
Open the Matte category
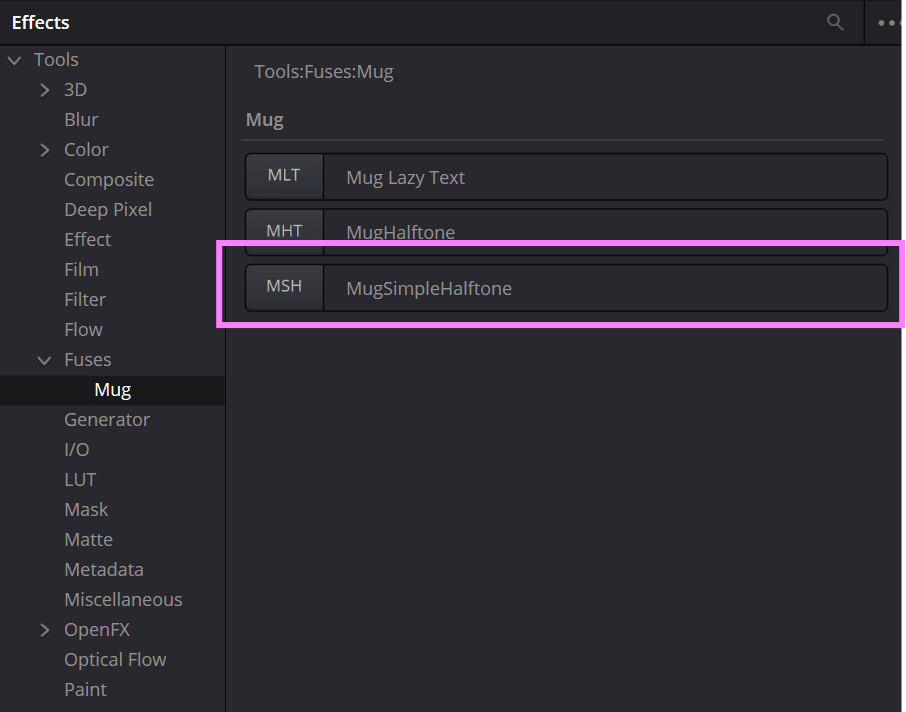[88, 540]
